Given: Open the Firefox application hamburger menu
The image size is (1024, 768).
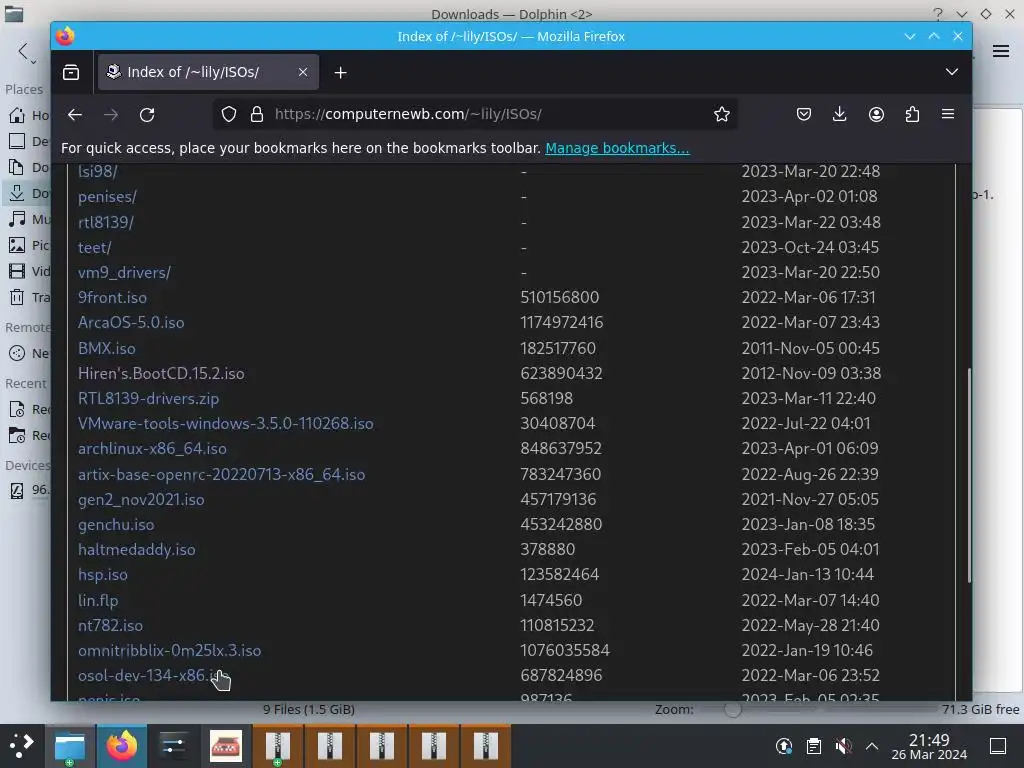Looking at the screenshot, I should coord(948,114).
